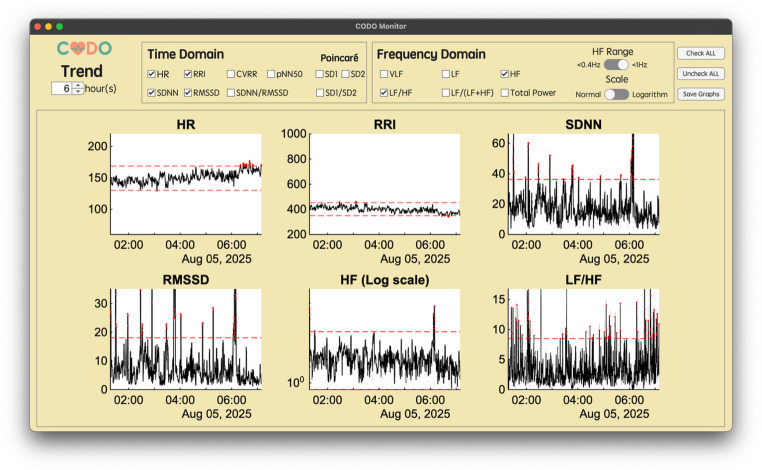Switch Scale toggle to Logarithm
The height and width of the screenshot is (470, 762).
616,94
